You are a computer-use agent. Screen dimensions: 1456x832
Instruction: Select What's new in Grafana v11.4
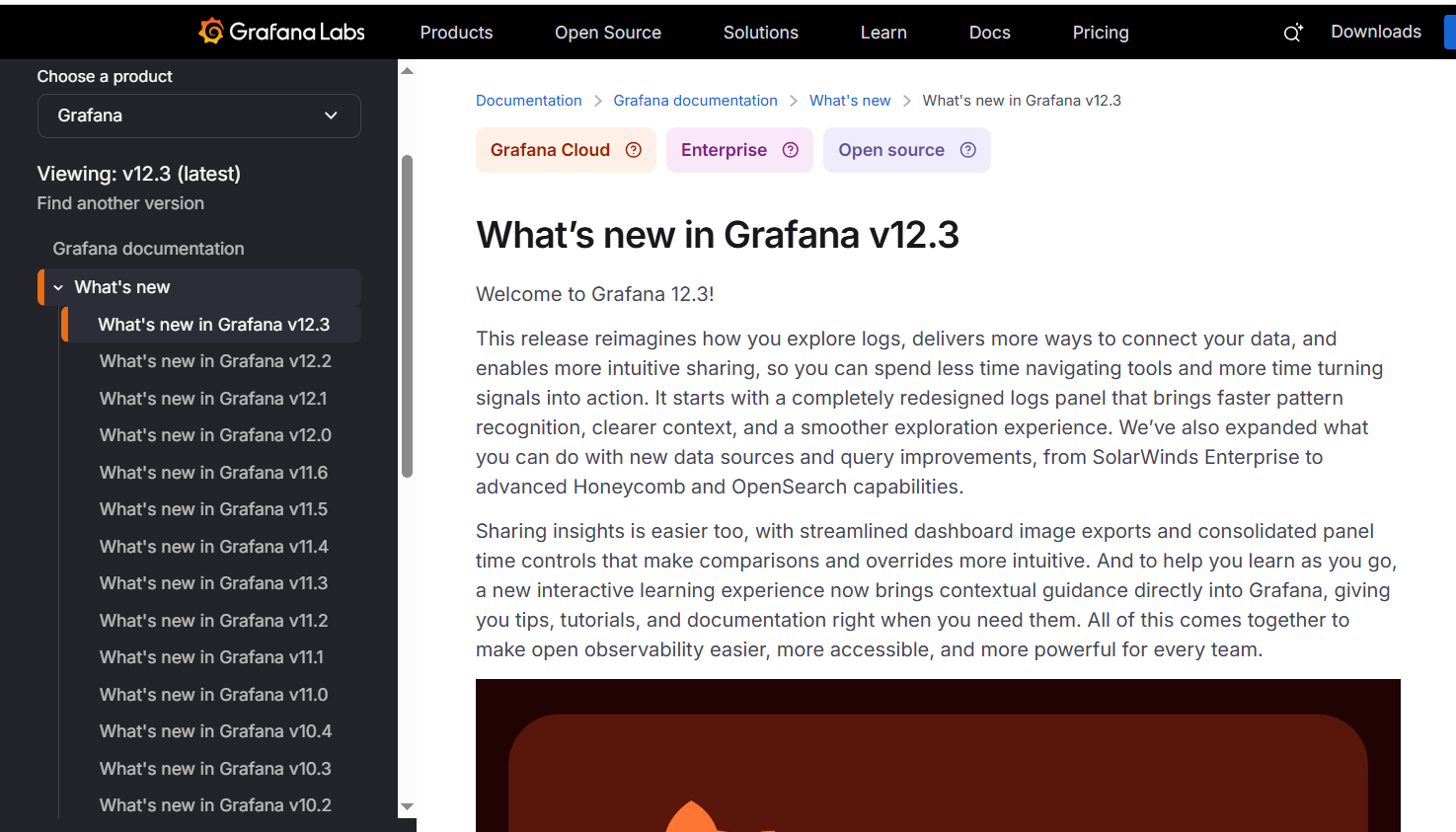[x=213, y=547]
